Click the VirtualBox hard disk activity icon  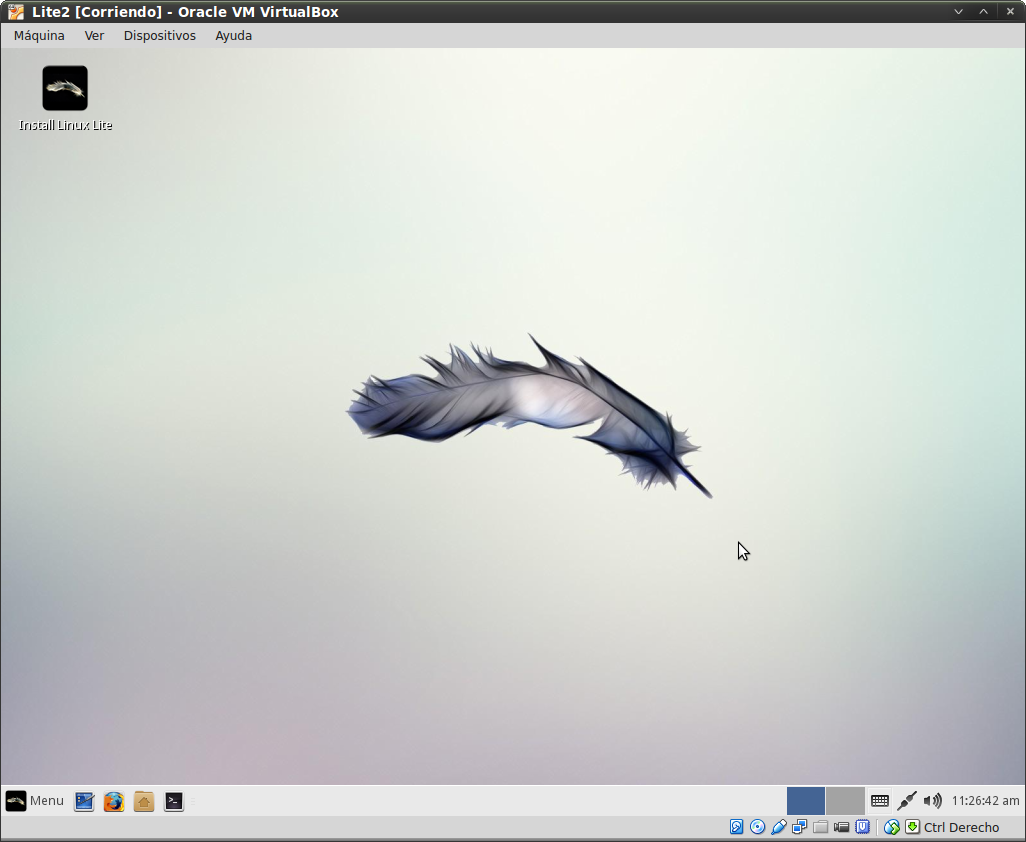tap(737, 827)
